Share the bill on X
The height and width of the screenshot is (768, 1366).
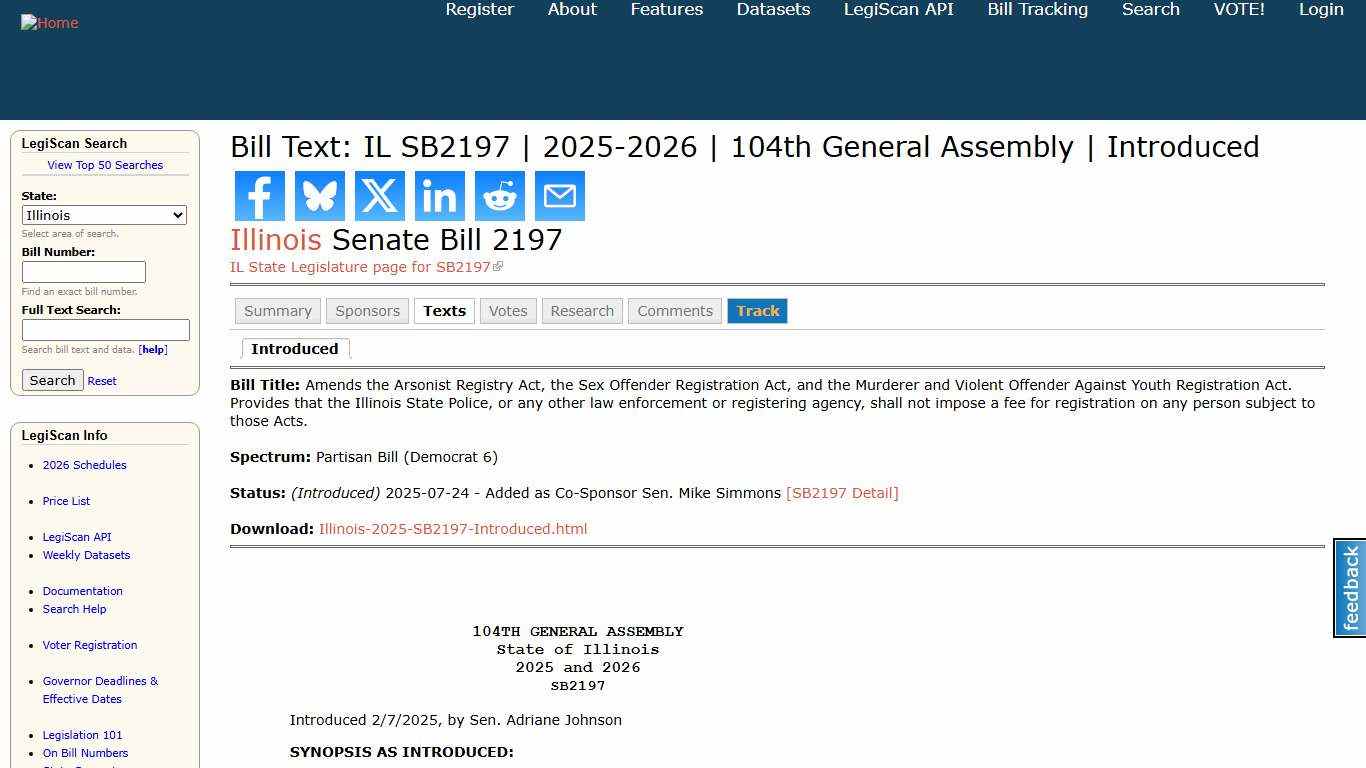(x=379, y=195)
